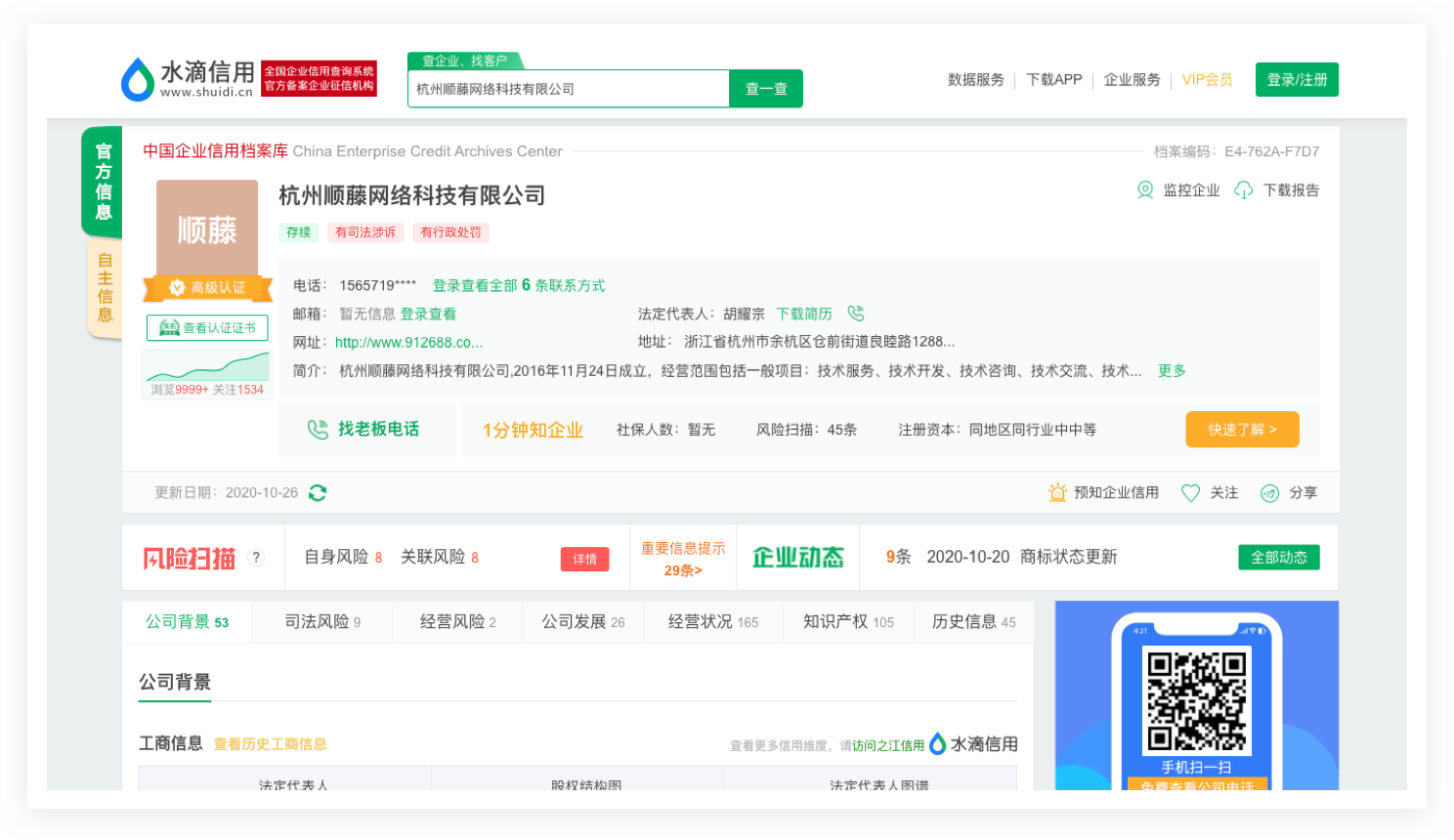The height and width of the screenshot is (840, 1454).
Task: Click the share icon for 分享
Action: [1269, 493]
